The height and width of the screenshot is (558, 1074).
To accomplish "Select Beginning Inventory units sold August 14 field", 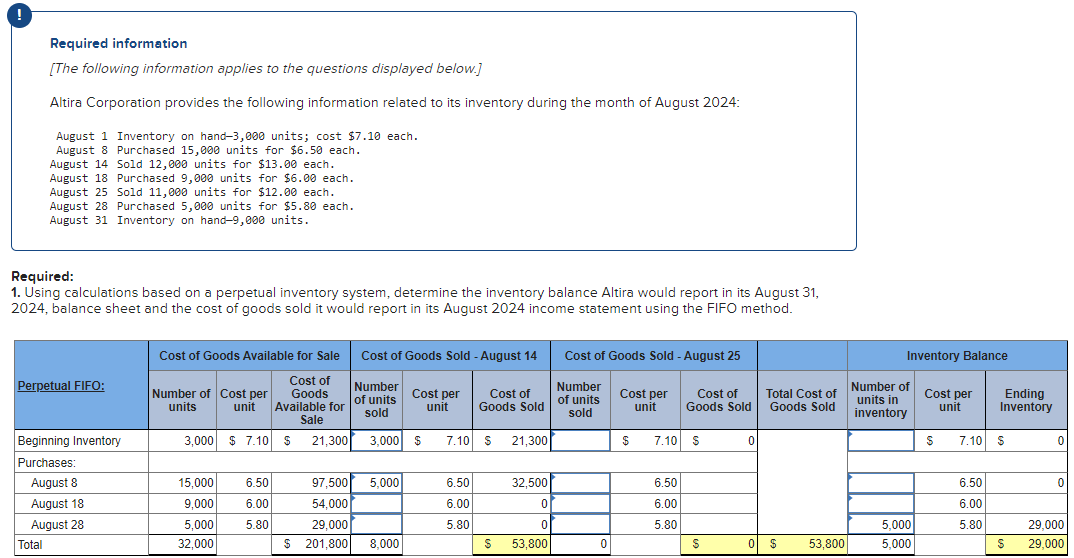I will [x=376, y=441].
